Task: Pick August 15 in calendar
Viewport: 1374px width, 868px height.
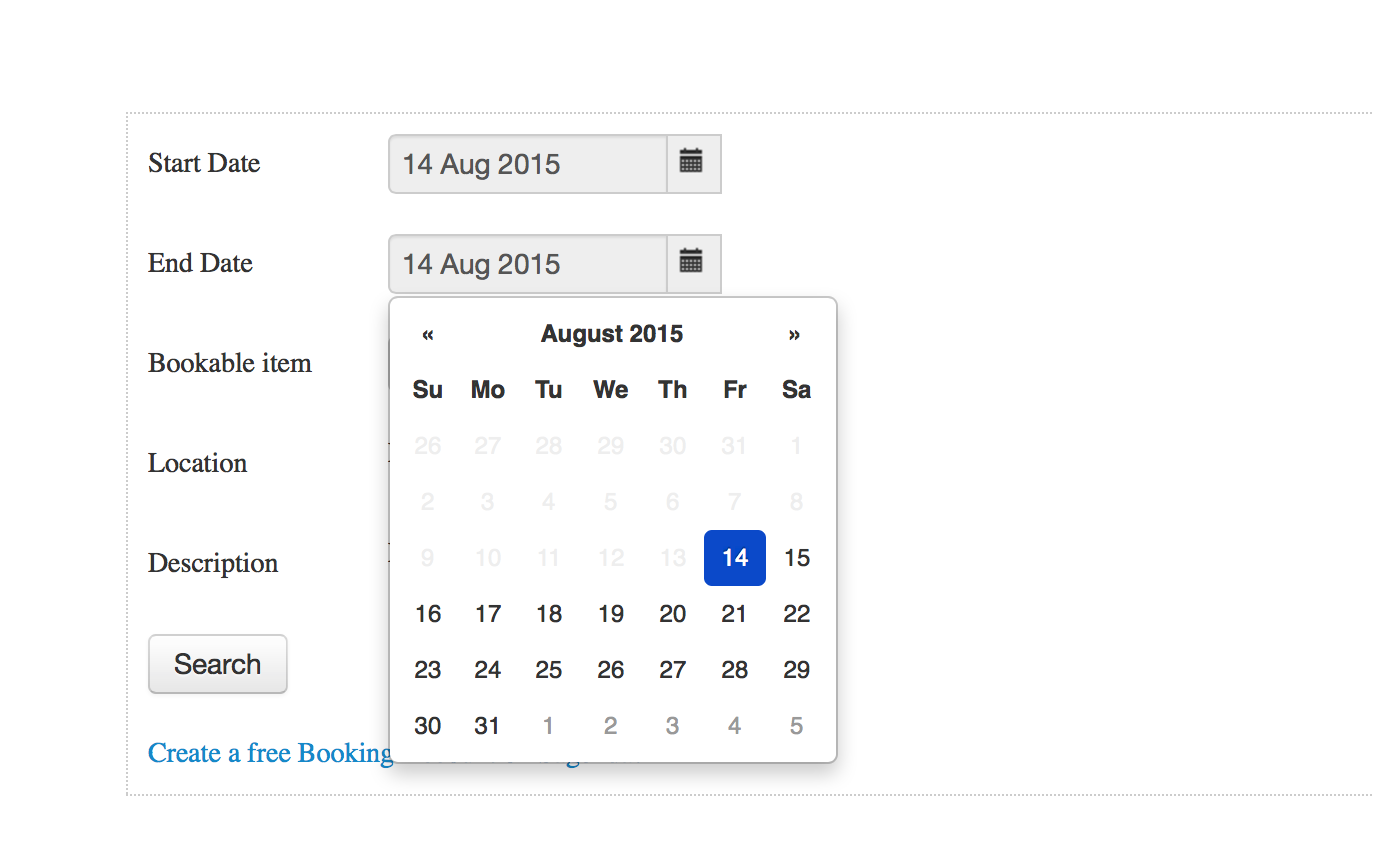Action: click(797, 558)
